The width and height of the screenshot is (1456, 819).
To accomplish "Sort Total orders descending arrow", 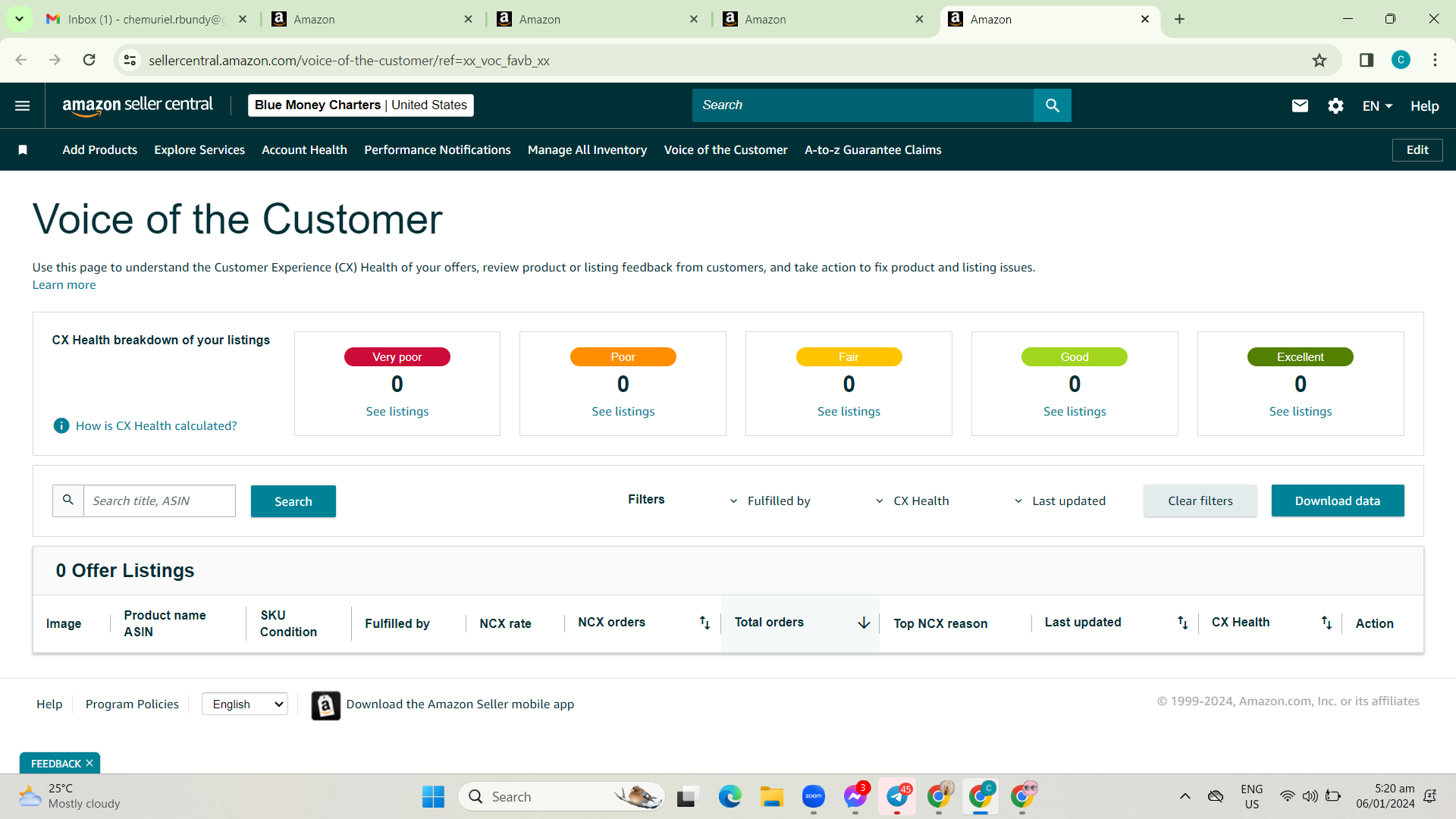I will click(864, 623).
